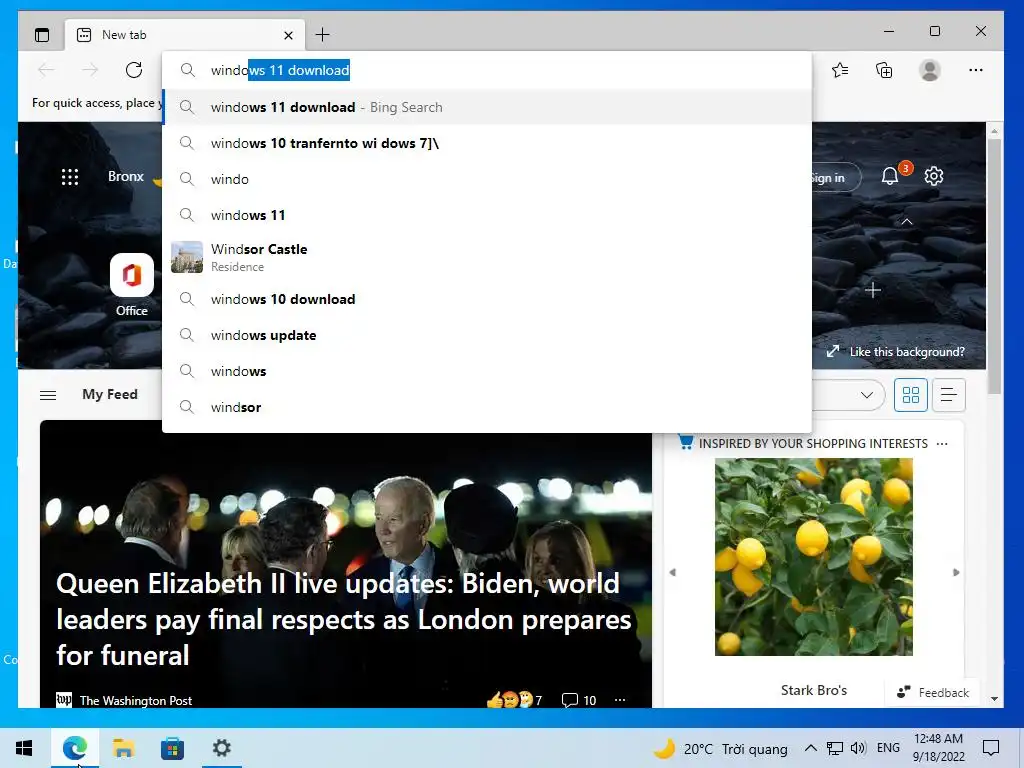
Task: Open Settings and more ellipsis menu
Action: coord(976,70)
